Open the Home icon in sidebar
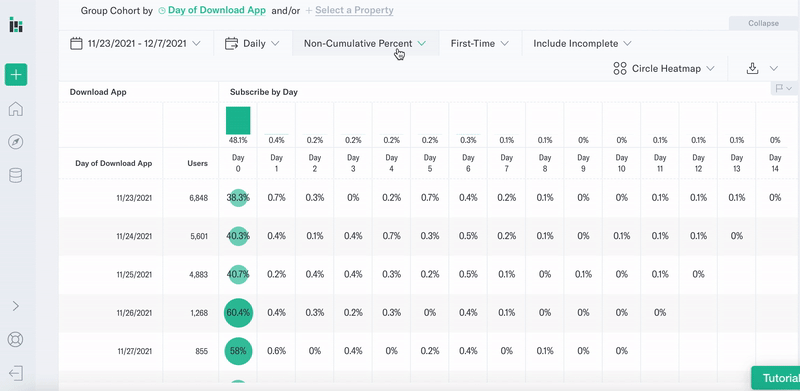800x391 pixels. 16,109
